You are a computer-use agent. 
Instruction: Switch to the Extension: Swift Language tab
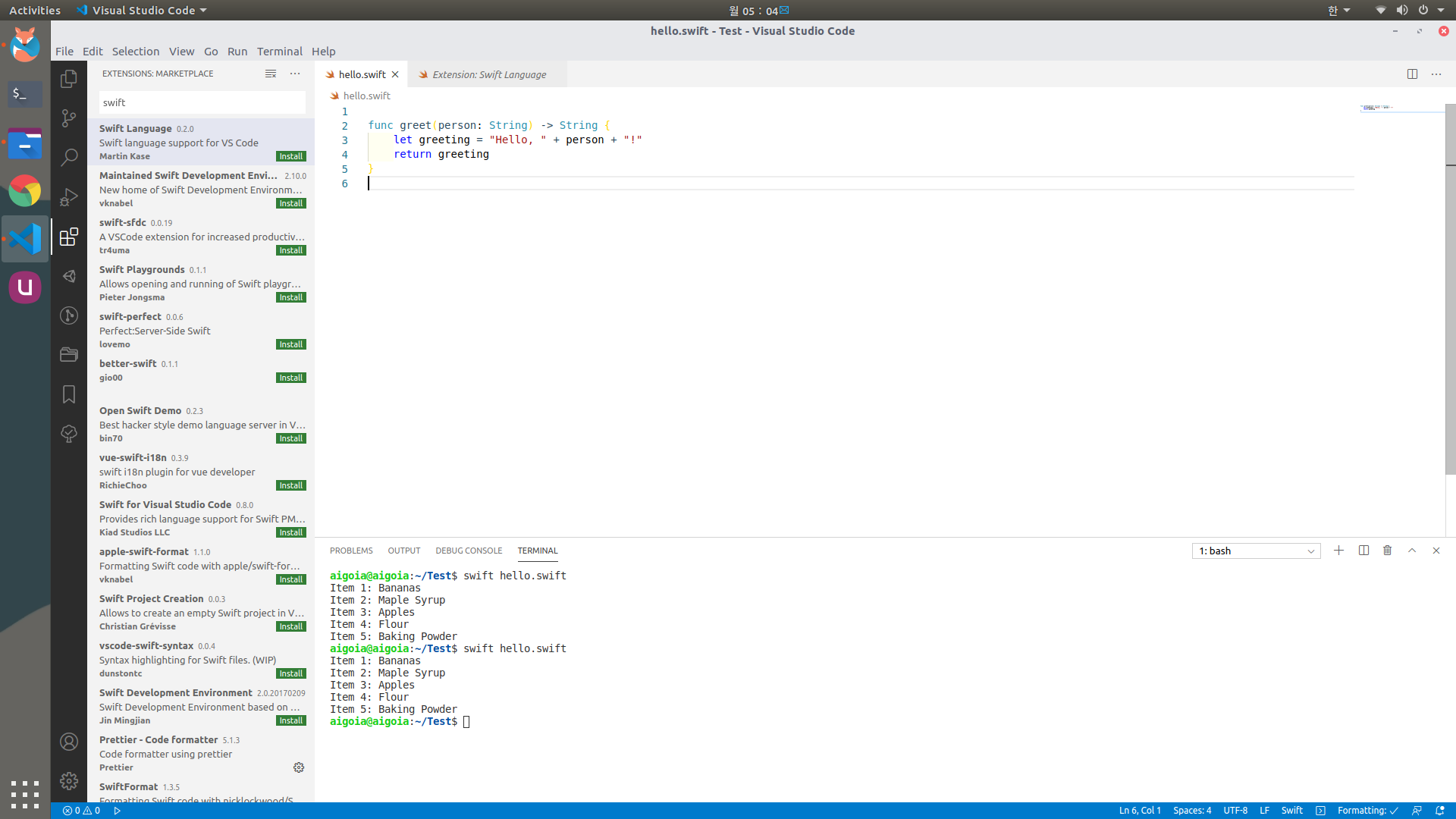click(488, 74)
